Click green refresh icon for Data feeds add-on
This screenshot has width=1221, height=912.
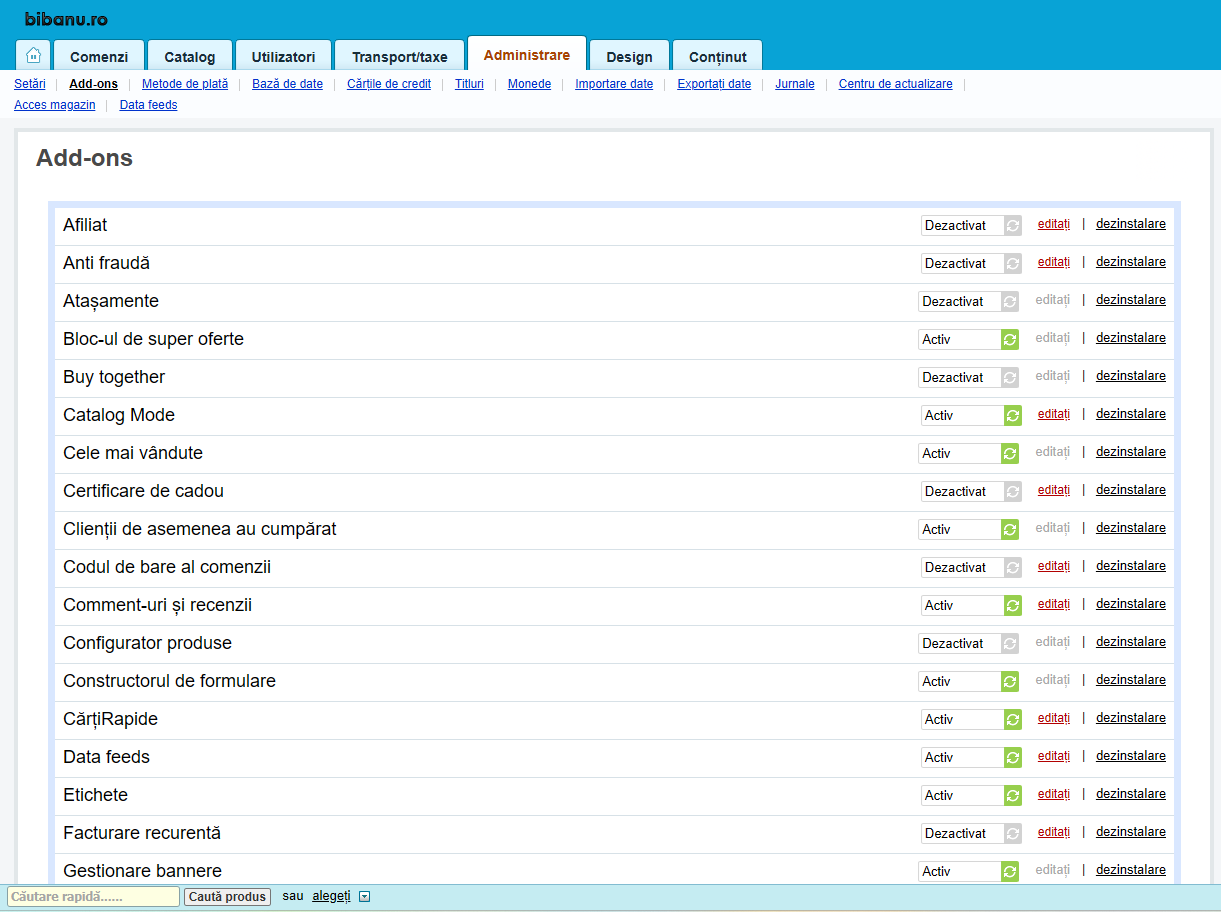tap(1013, 758)
